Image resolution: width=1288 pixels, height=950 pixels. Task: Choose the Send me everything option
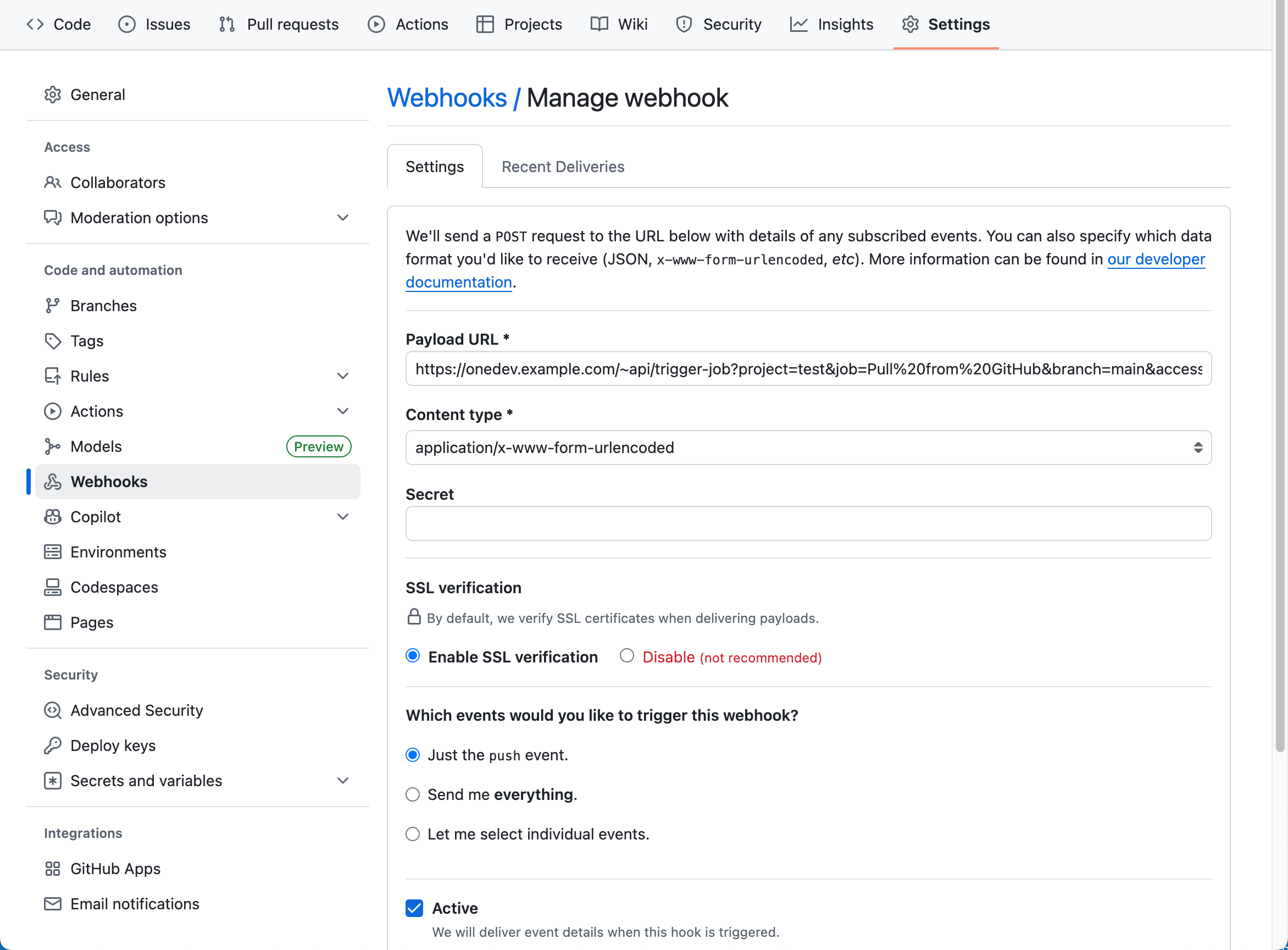413,795
